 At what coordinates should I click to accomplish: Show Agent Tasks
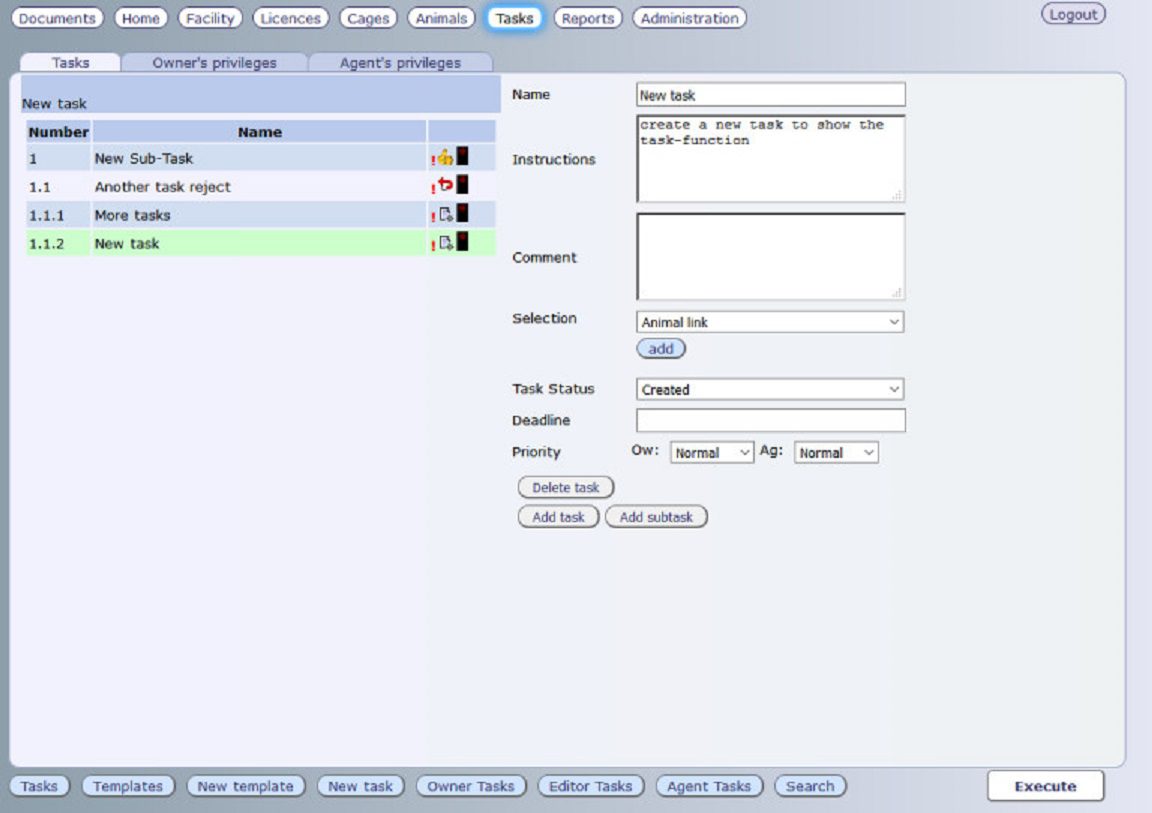click(x=709, y=786)
